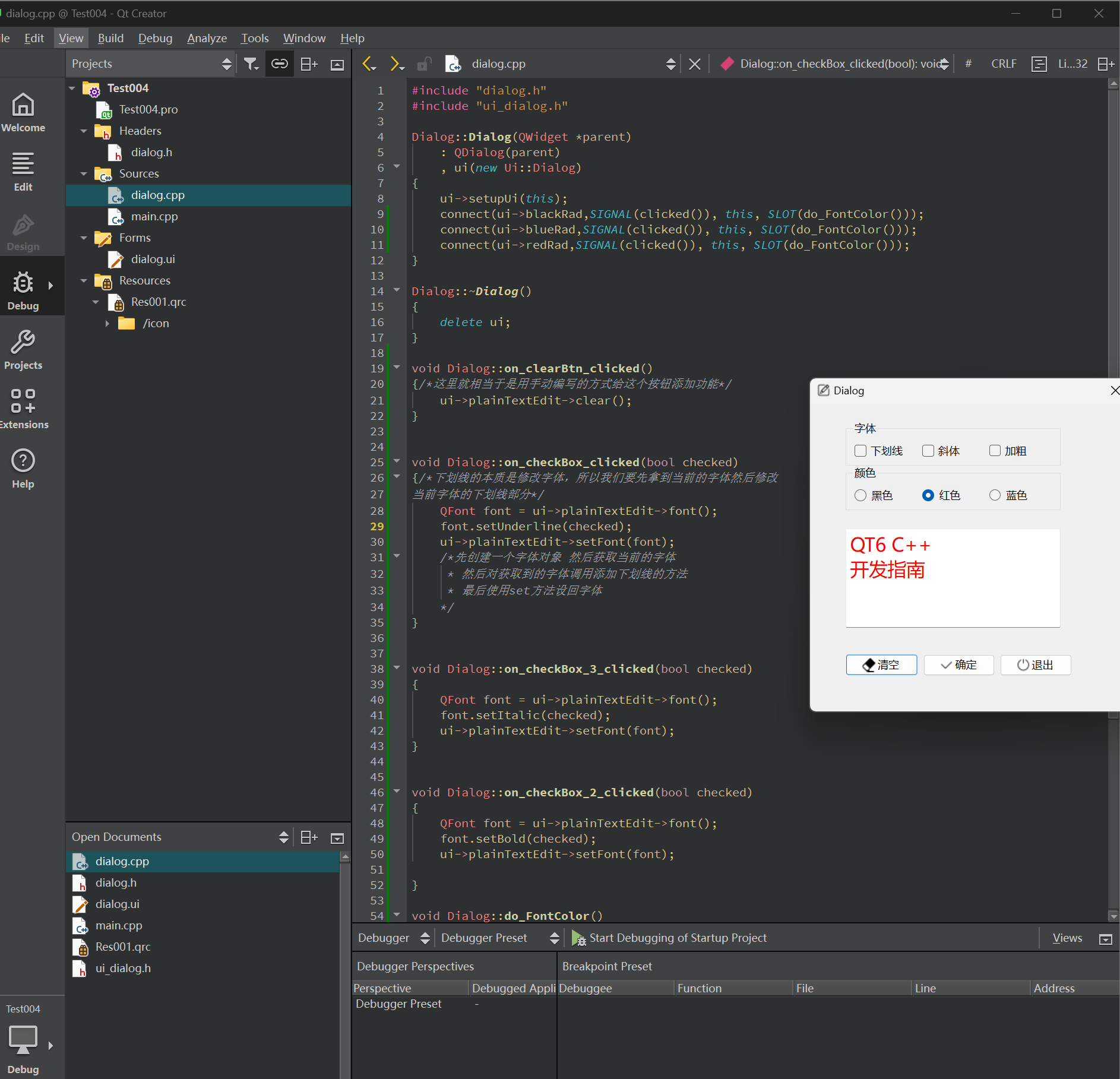Enable the 下划线 underline checkbox
The image size is (1120, 1079).
pyautogui.click(x=860, y=451)
